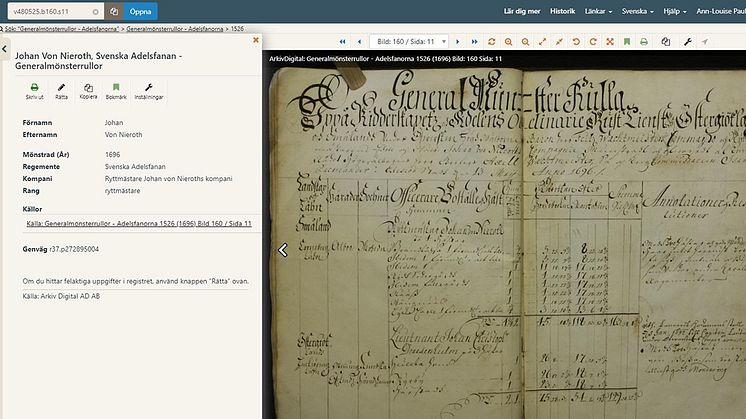Image resolution: width=746 pixels, height=419 pixels.
Task: Copy image source via the toolbar copy icon
Action: point(666,42)
